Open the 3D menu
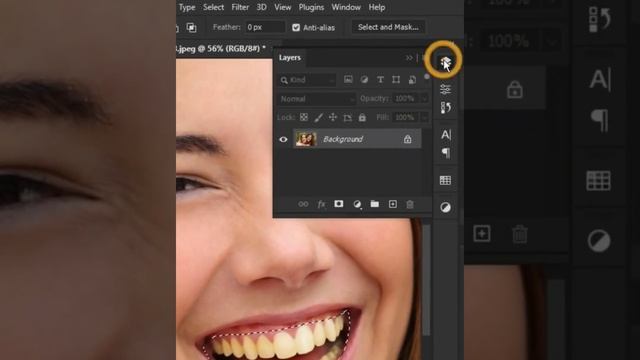The height and width of the screenshot is (360, 640). [262, 7]
